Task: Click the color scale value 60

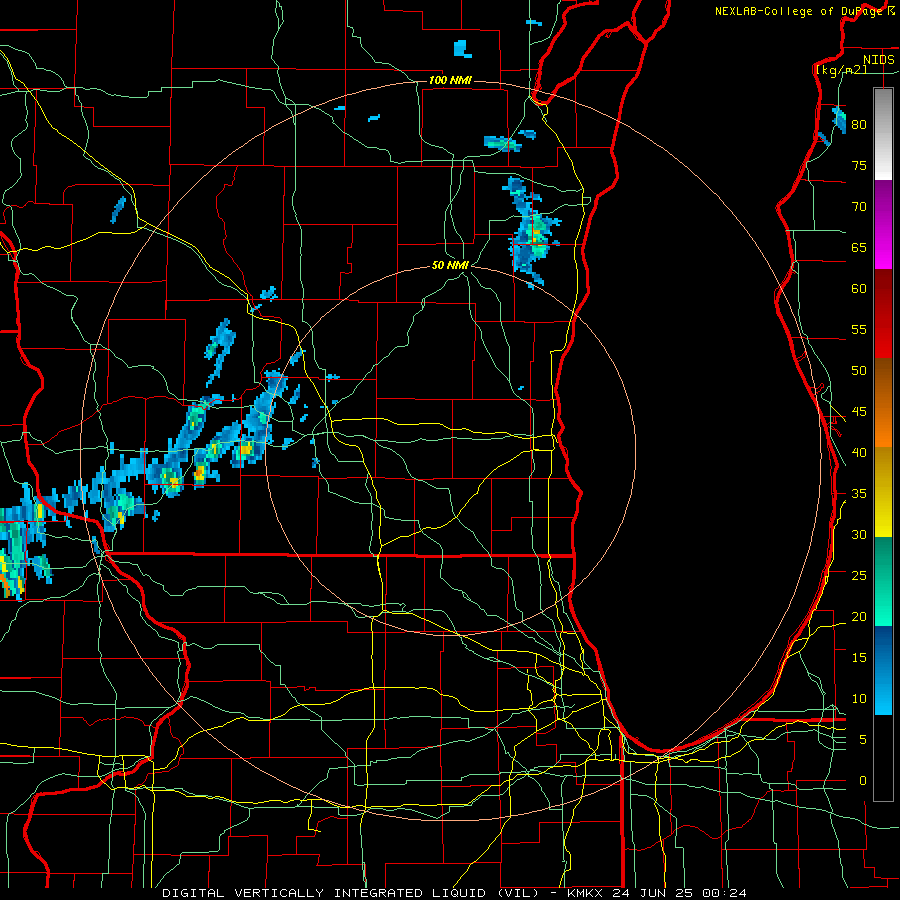Action: pos(859,289)
